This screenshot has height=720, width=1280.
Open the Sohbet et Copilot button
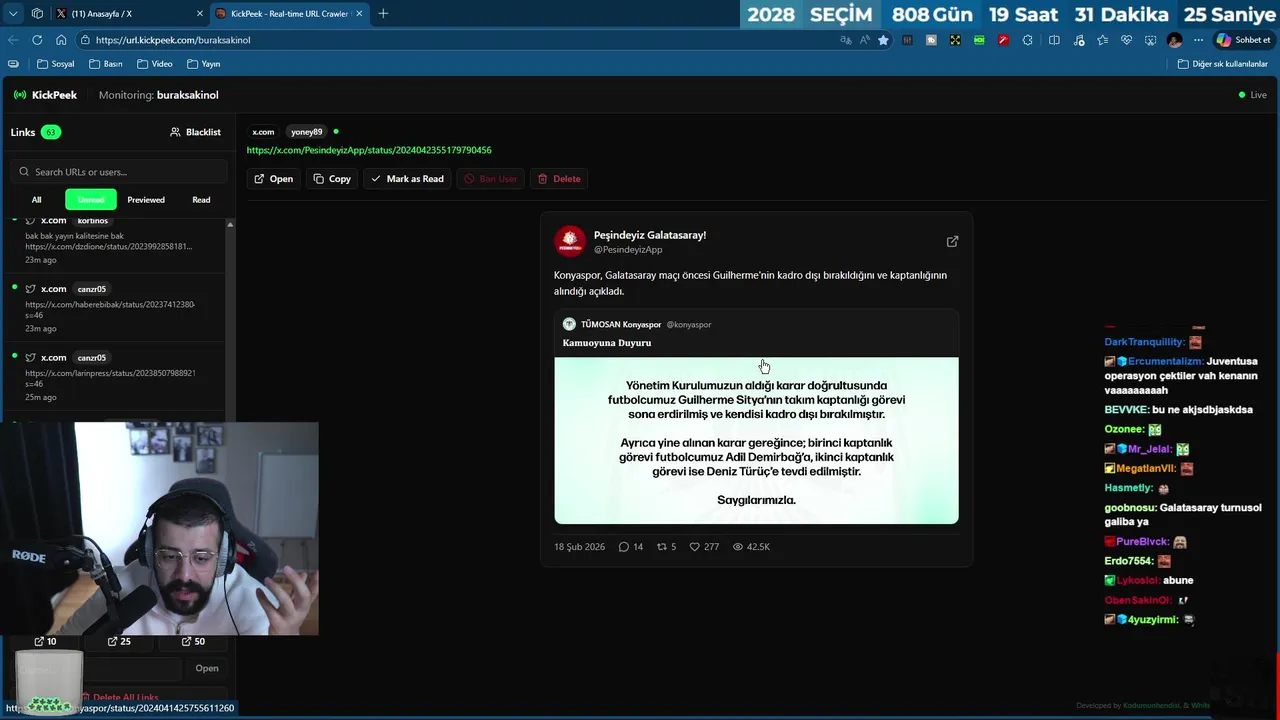coord(1243,40)
